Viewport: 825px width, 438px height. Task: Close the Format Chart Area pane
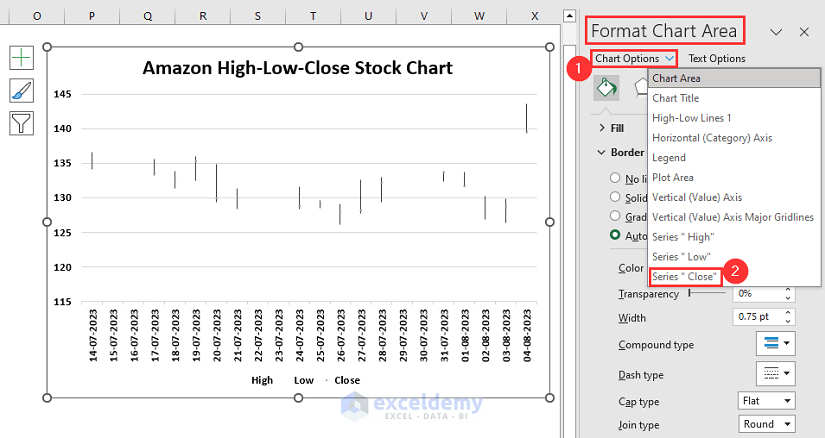pyautogui.click(x=804, y=32)
